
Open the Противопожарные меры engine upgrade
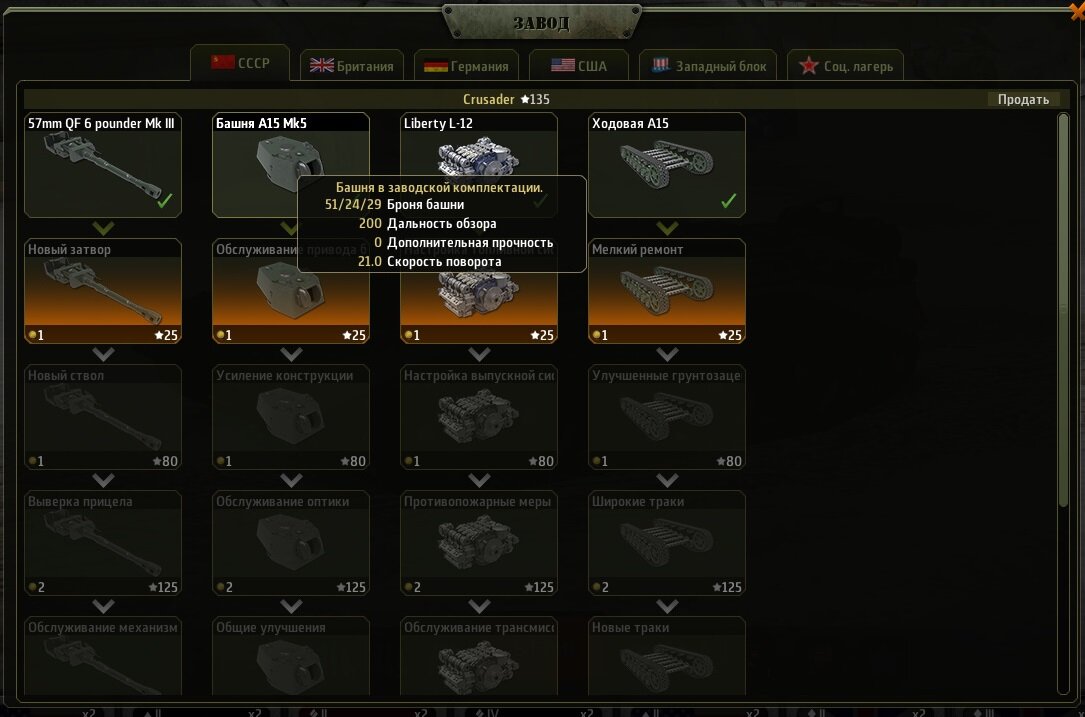point(479,543)
